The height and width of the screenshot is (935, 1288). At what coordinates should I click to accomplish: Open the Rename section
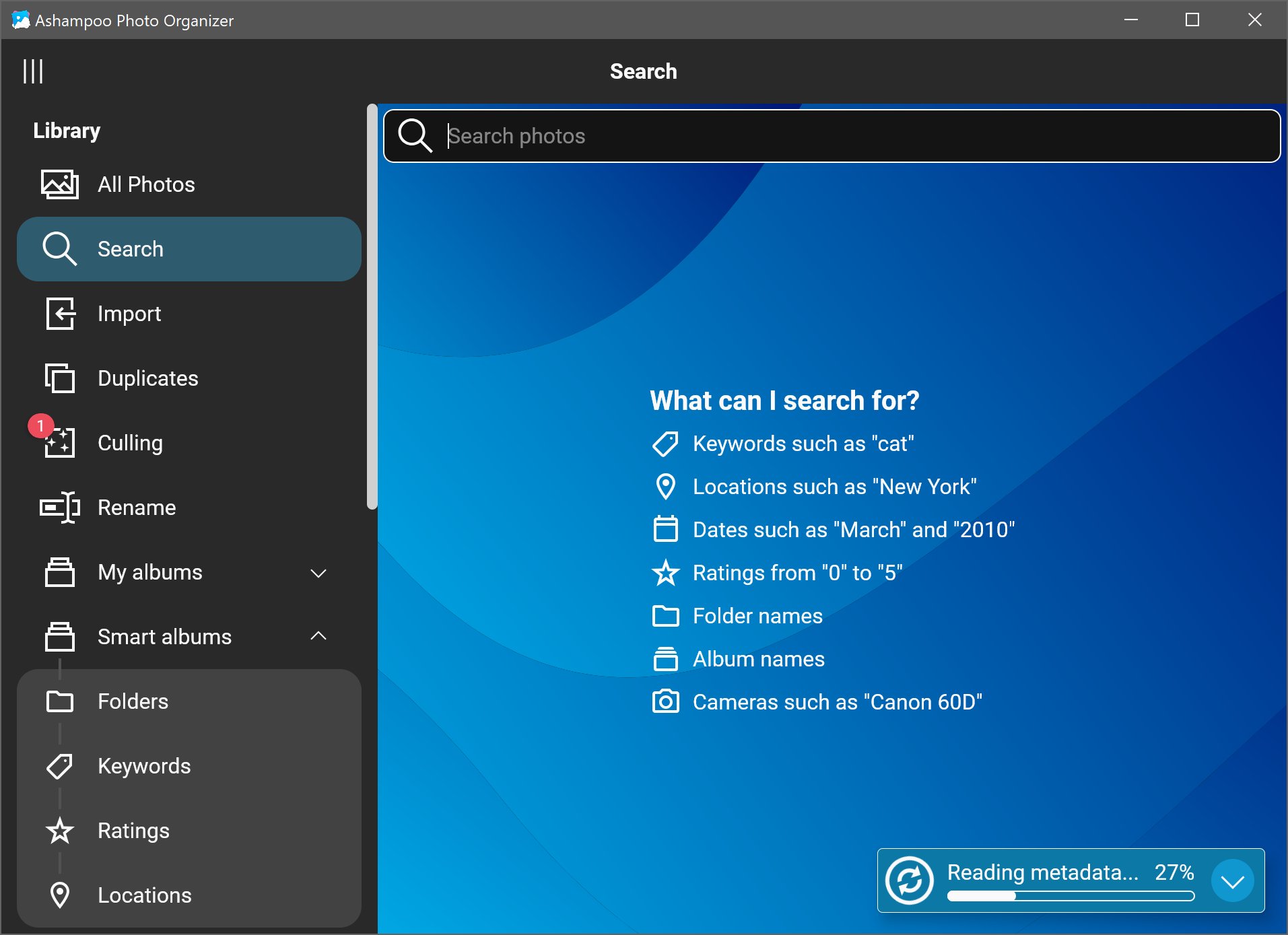pos(189,508)
